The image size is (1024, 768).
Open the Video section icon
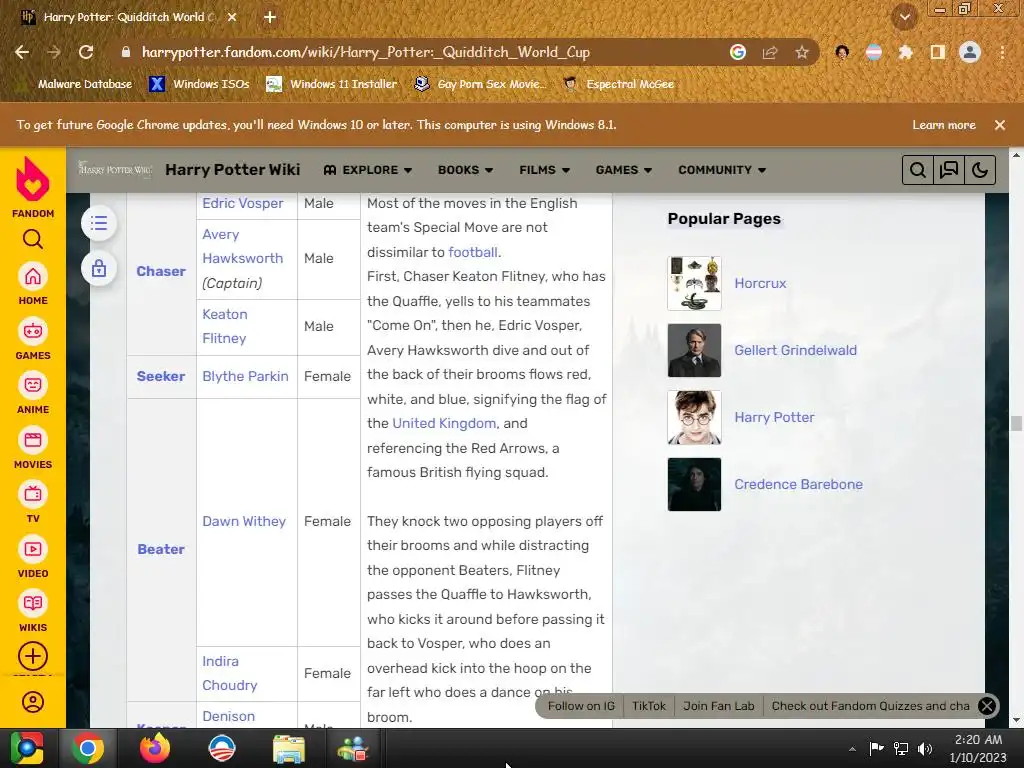point(33,549)
